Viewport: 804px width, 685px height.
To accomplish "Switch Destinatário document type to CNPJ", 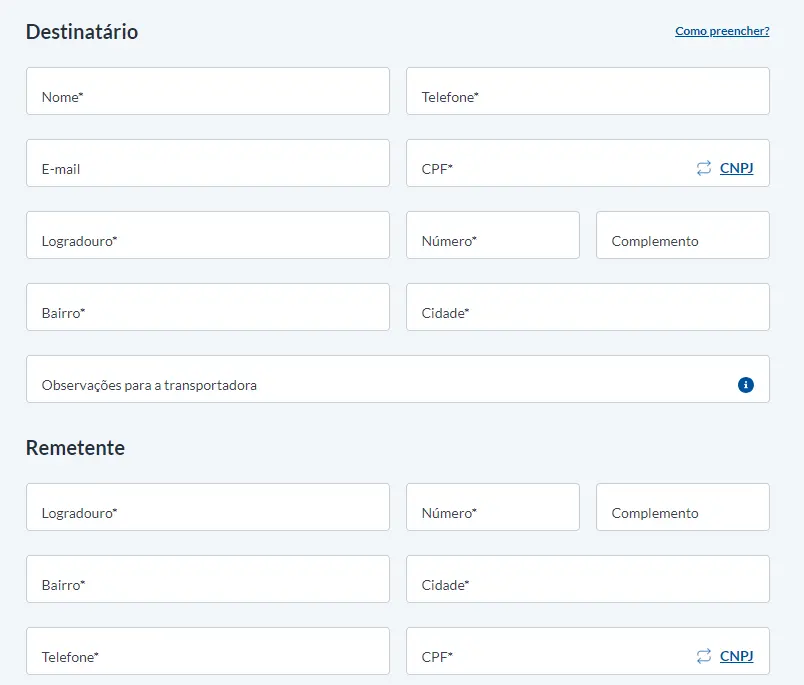I will point(736,168).
